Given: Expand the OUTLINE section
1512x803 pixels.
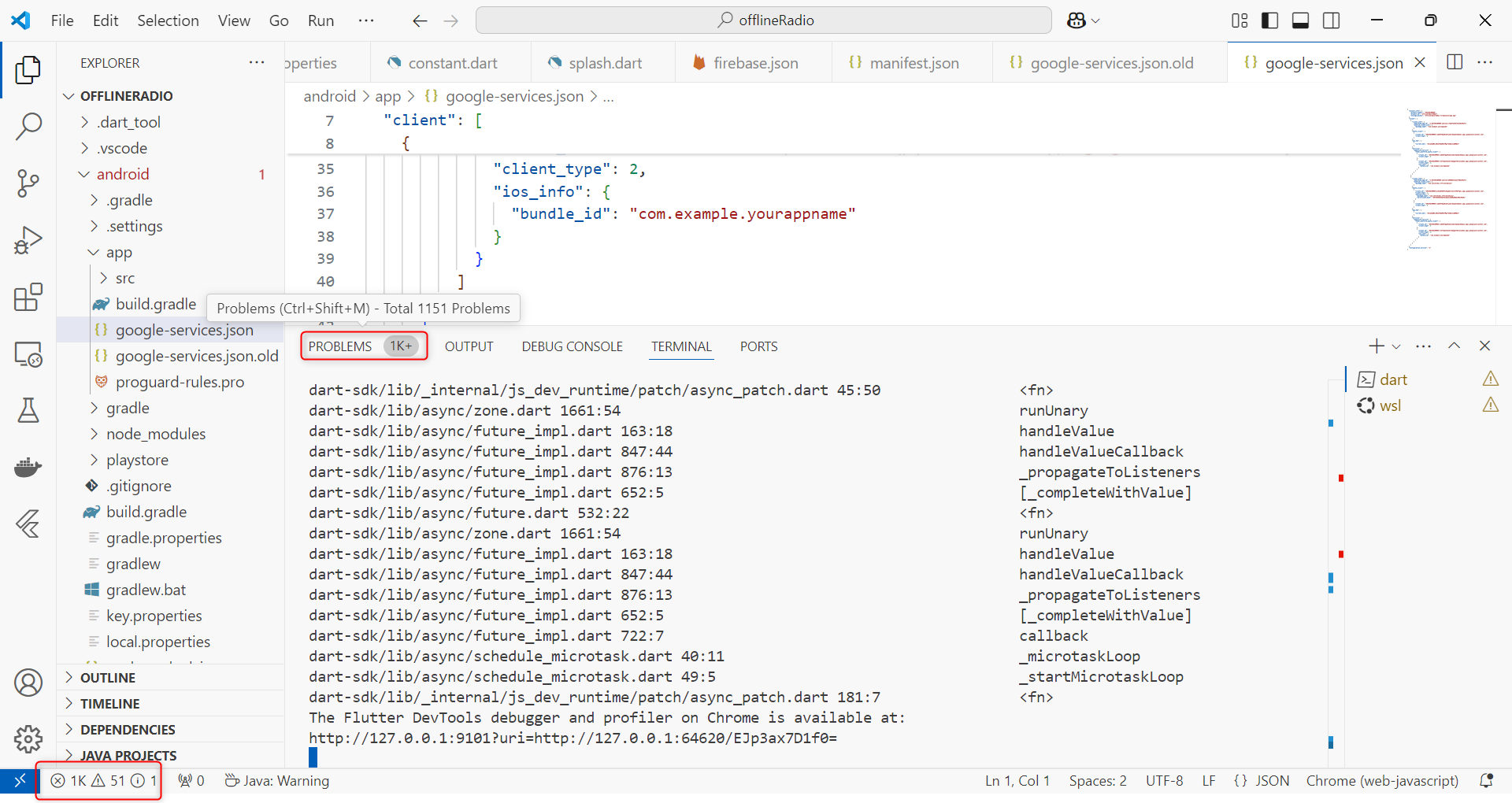Looking at the screenshot, I should click(x=171, y=678).
